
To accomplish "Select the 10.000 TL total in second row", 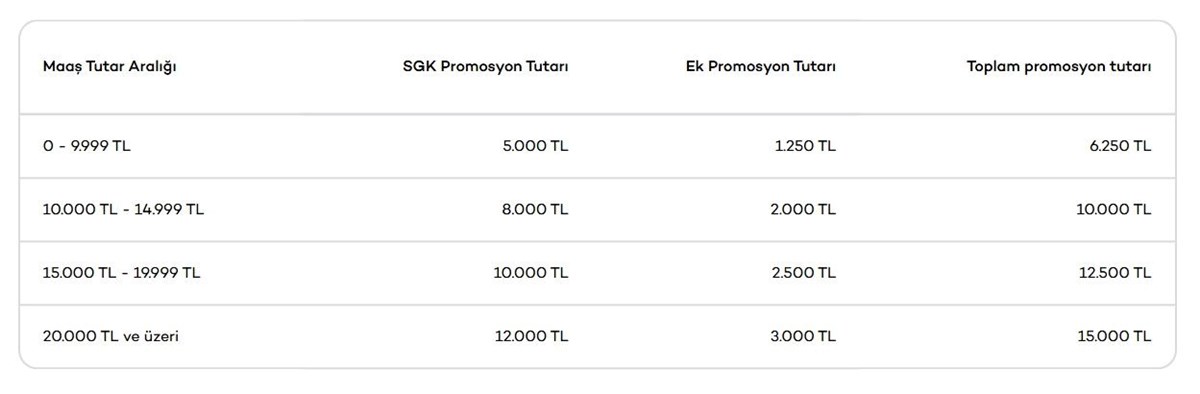I will (1114, 210).
